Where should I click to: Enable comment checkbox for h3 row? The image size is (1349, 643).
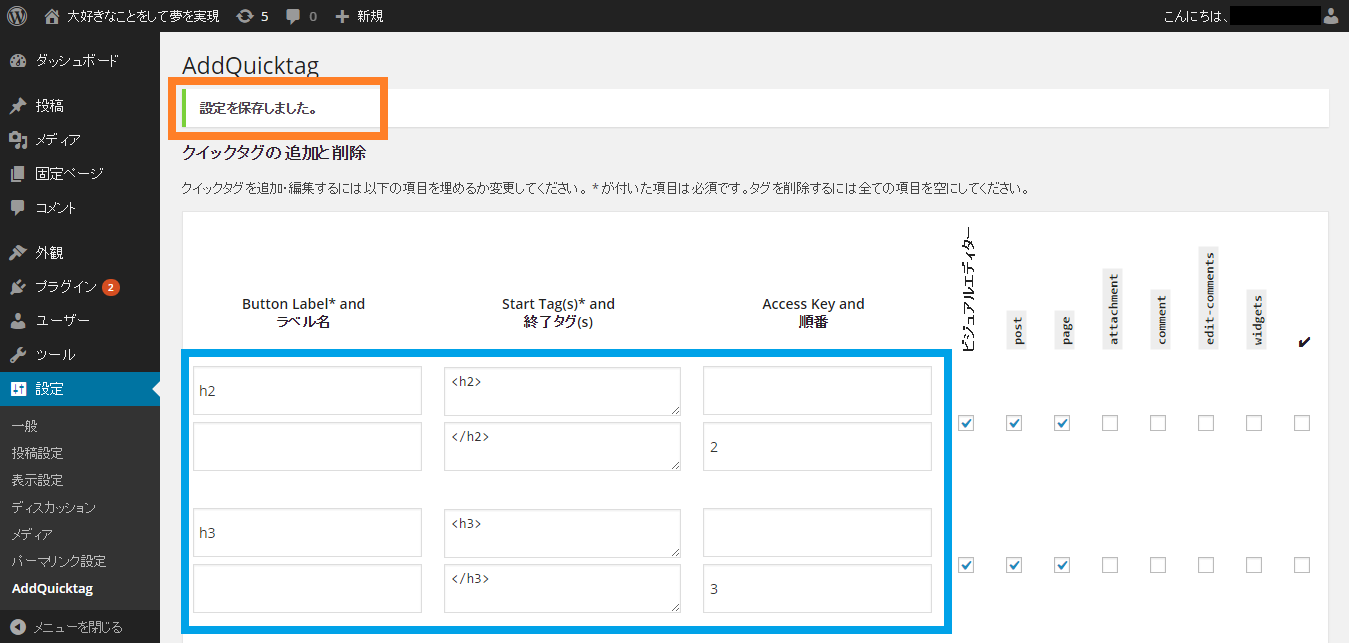click(x=1158, y=565)
